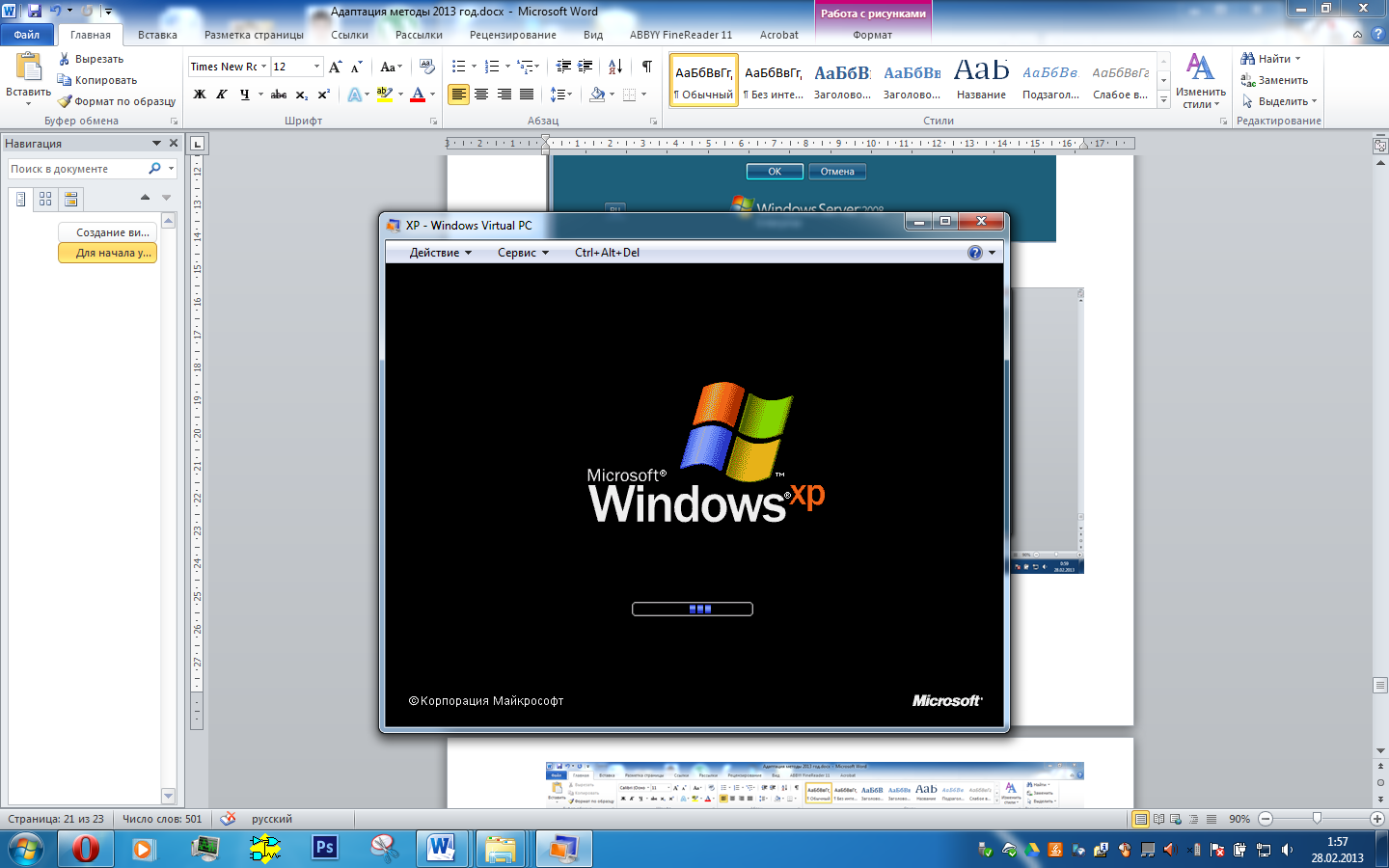Switch to the Вставка tab
Viewport: 1389px width, 868px height.
coord(157,35)
